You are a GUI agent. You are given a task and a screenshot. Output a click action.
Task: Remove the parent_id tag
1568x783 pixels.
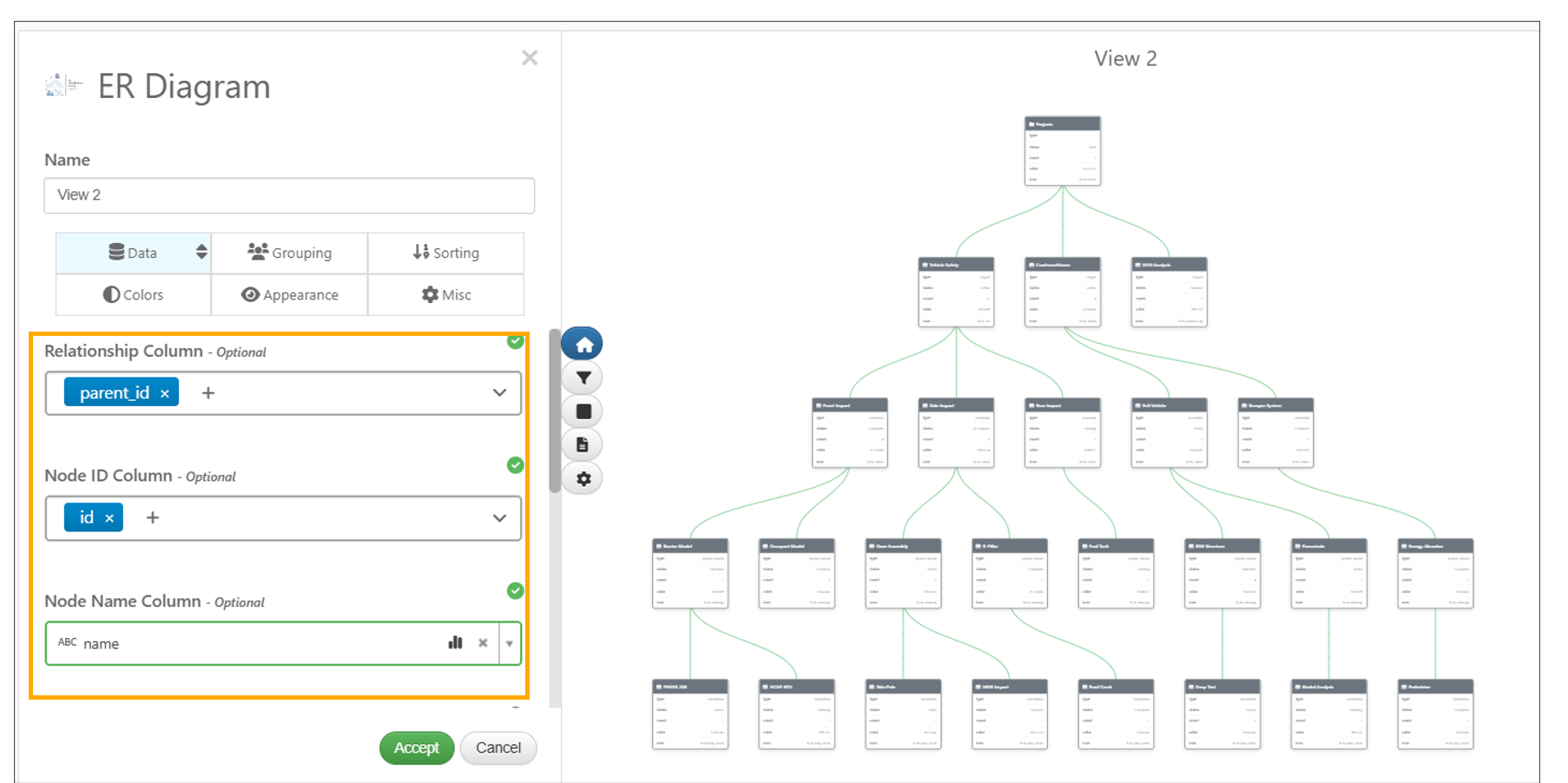(165, 393)
